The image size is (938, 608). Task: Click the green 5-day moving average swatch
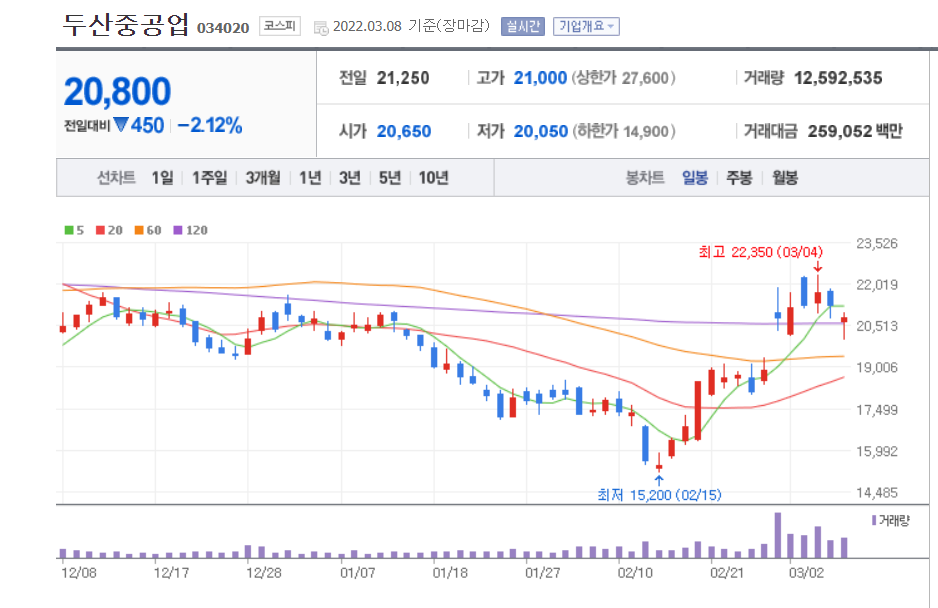69,230
